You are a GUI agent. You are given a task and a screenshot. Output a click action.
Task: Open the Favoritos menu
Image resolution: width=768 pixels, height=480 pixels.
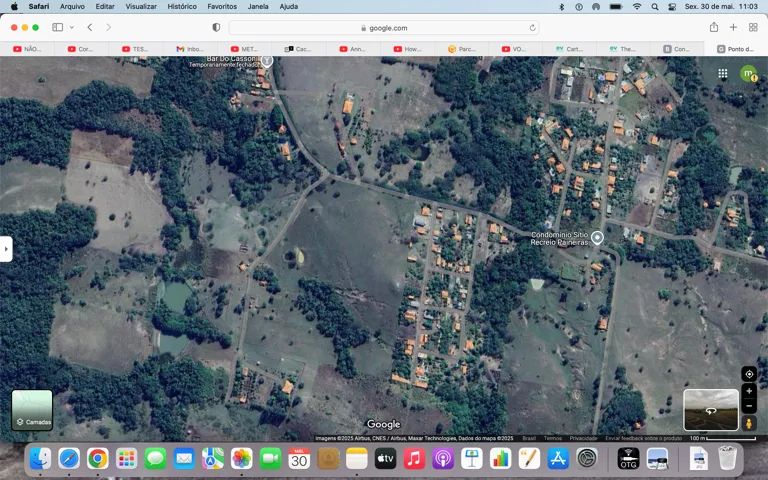[222, 6]
